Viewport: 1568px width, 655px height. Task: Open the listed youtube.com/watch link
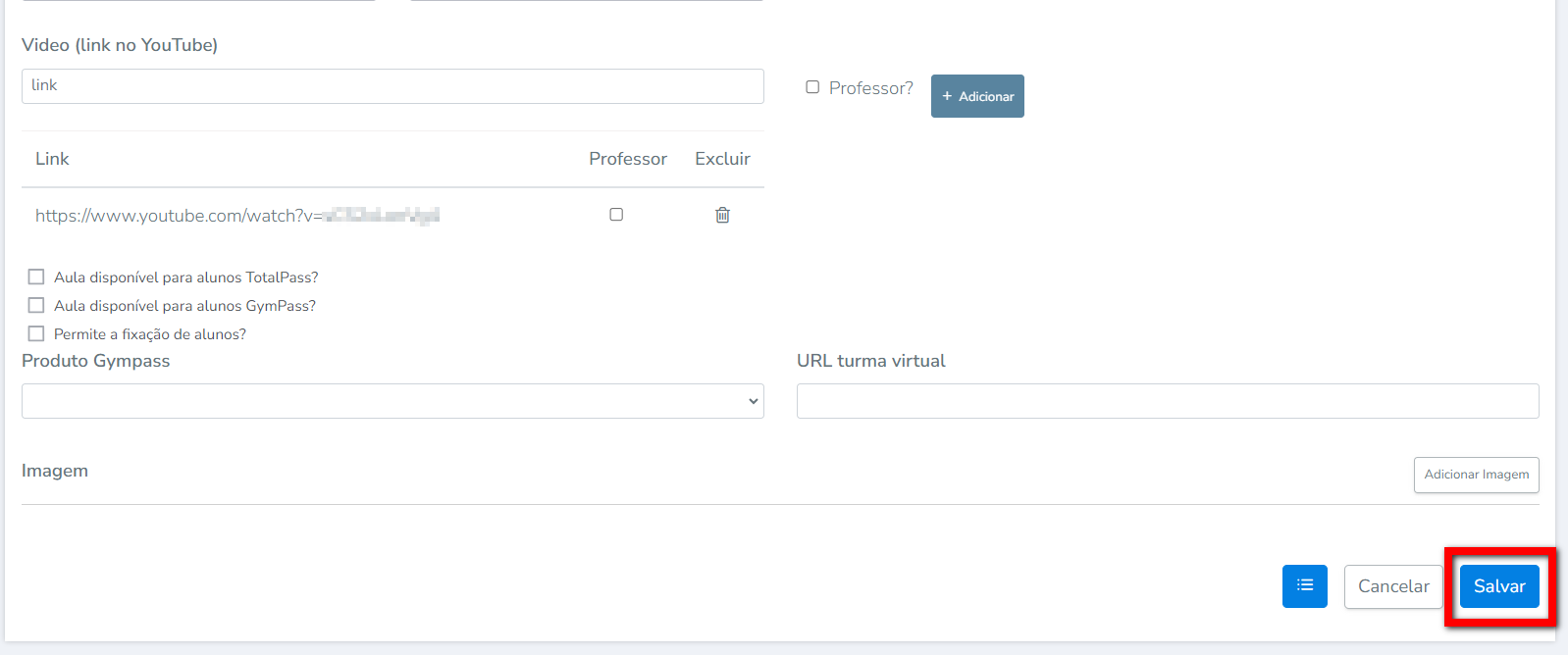(x=236, y=216)
